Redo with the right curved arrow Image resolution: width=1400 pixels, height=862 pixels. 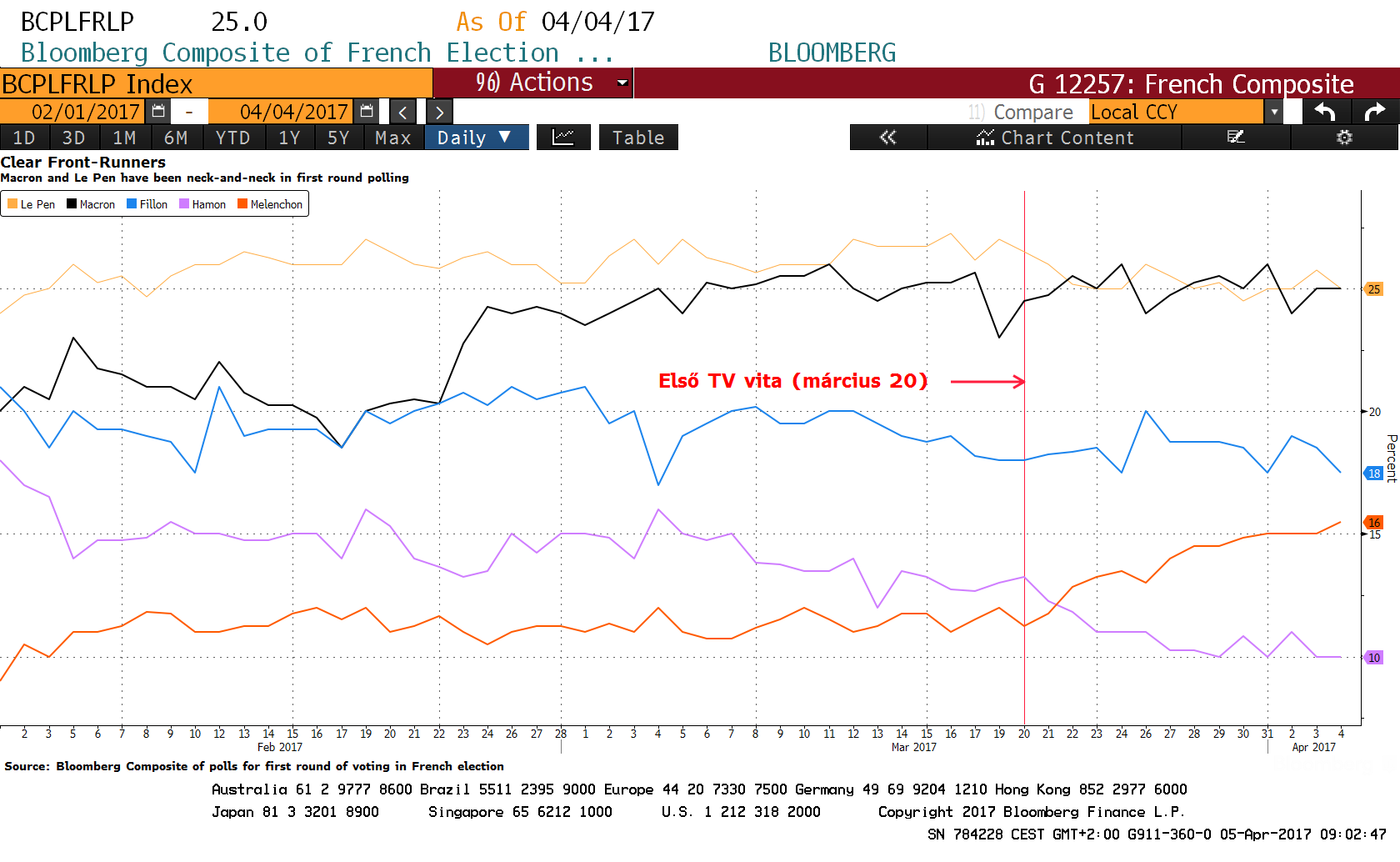[1374, 111]
